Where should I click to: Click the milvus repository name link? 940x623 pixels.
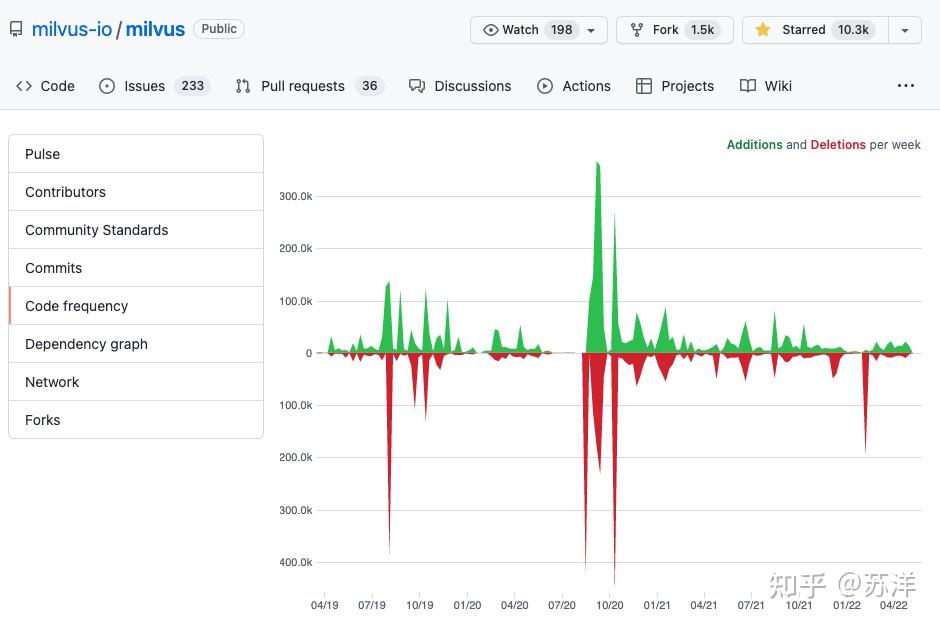coord(155,29)
